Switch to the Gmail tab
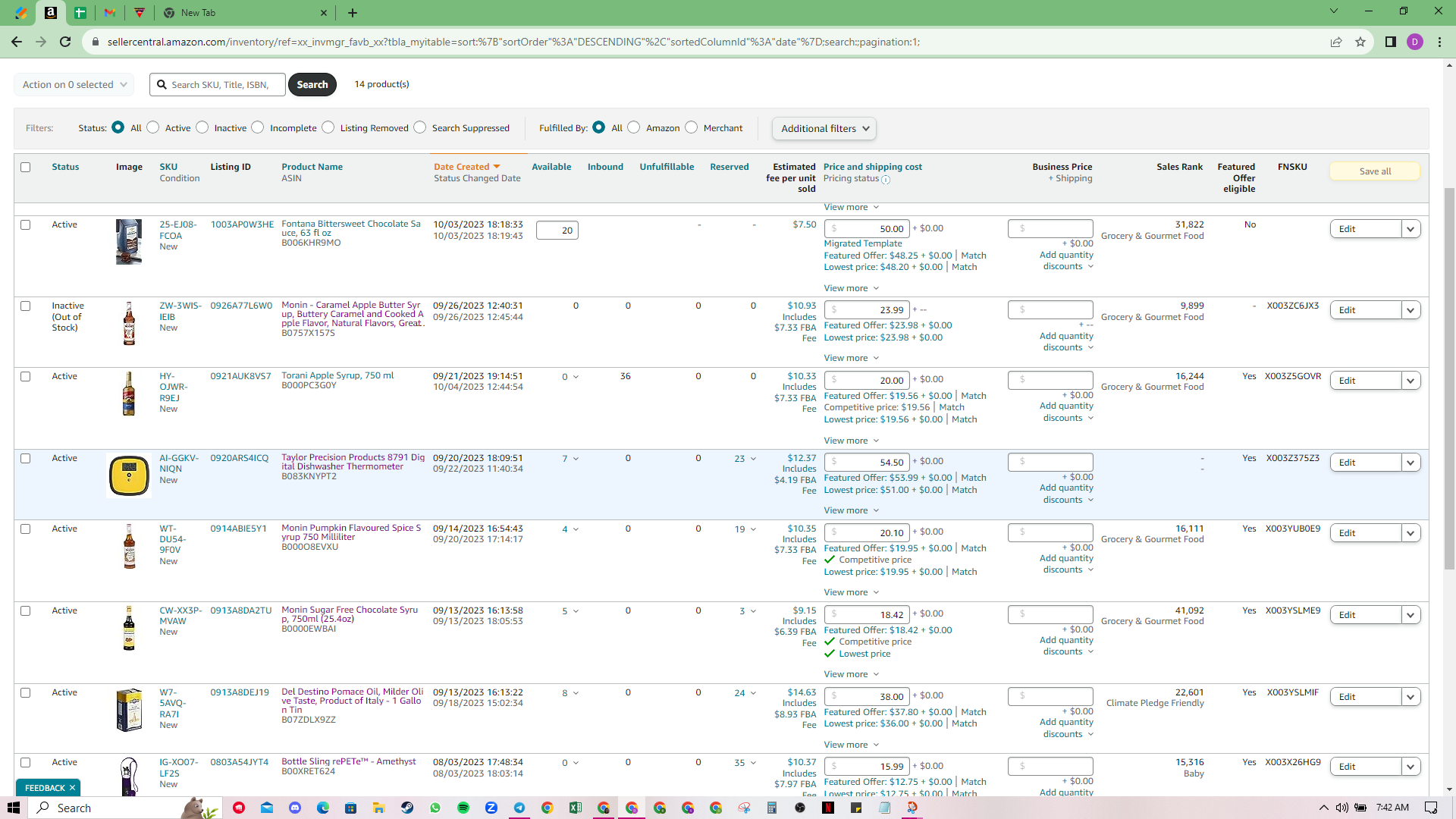This screenshot has width=1456, height=819. point(110,13)
